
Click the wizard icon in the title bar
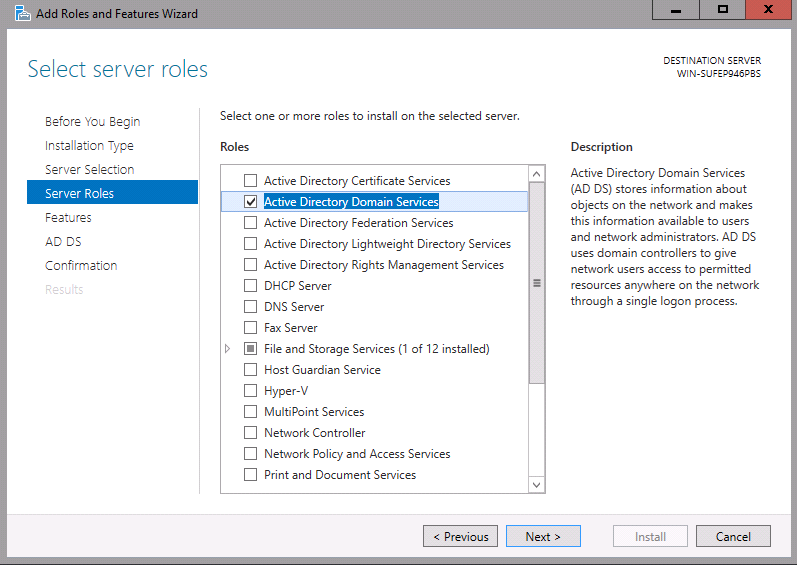[x=22, y=13]
